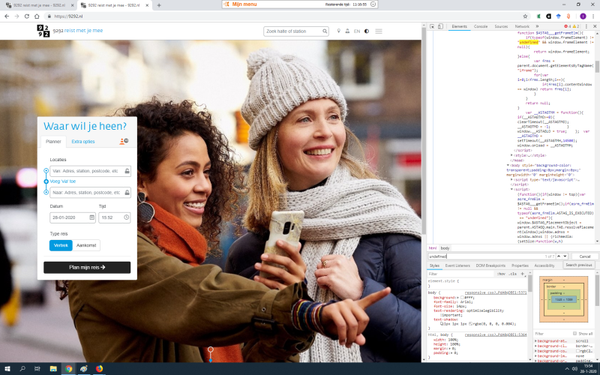Select the Aankomst trip type
Image resolution: width=600 pixels, height=375 pixels.
pyautogui.click(x=86, y=245)
